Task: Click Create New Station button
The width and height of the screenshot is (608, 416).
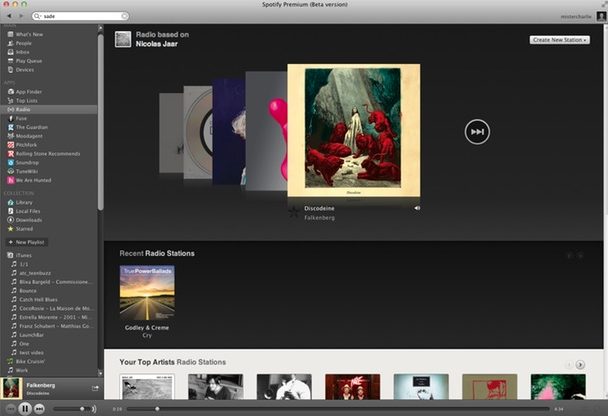Action: [x=559, y=40]
